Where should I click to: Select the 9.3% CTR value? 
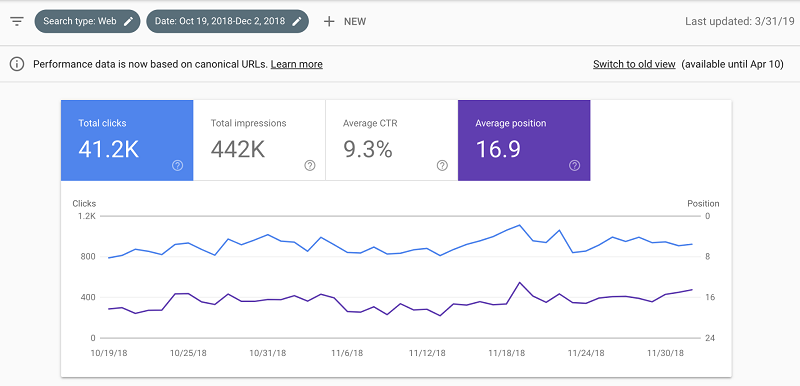click(368, 149)
